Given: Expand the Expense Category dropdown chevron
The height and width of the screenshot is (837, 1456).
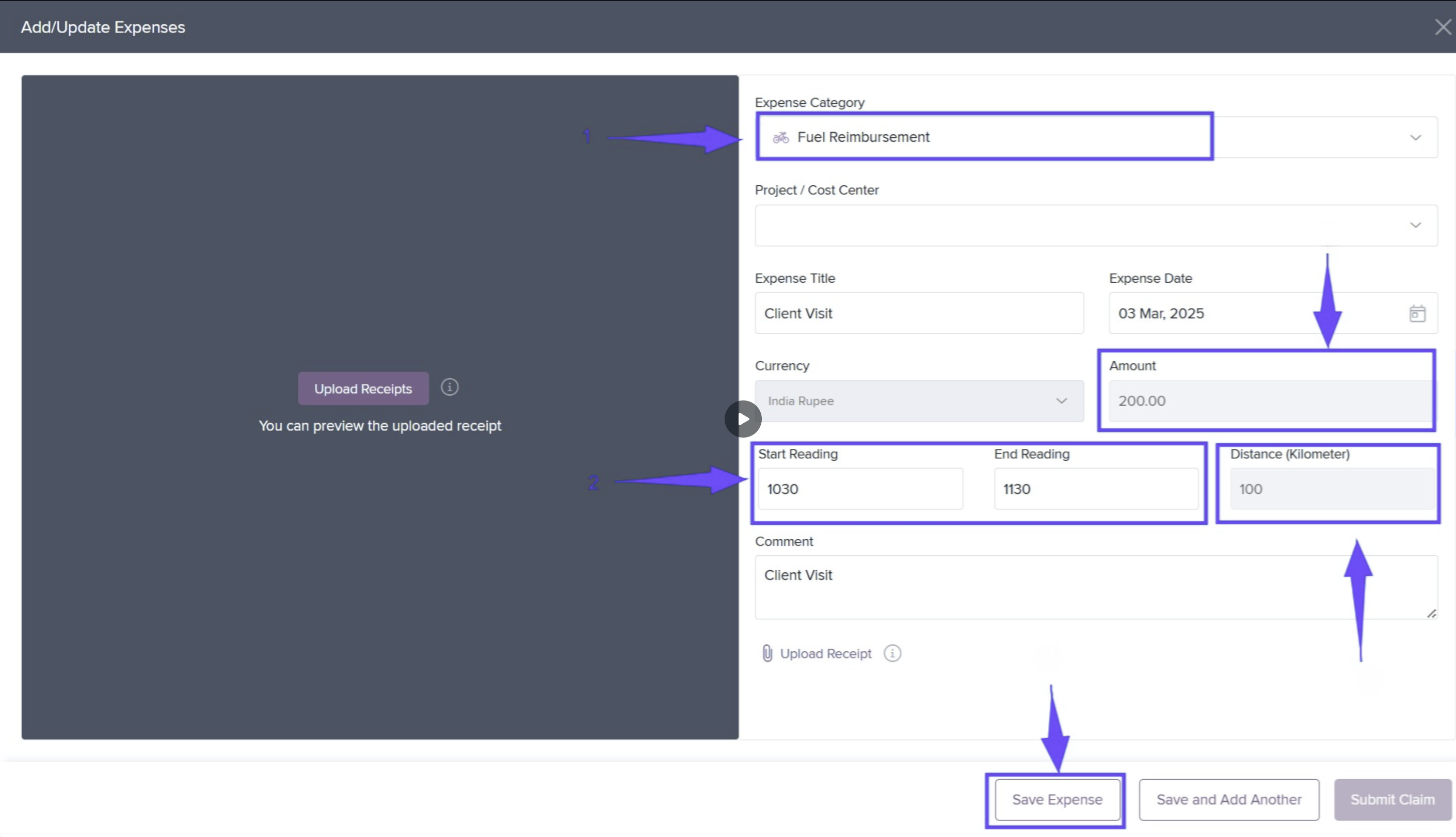Looking at the screenshot, I should point(1415,137).
